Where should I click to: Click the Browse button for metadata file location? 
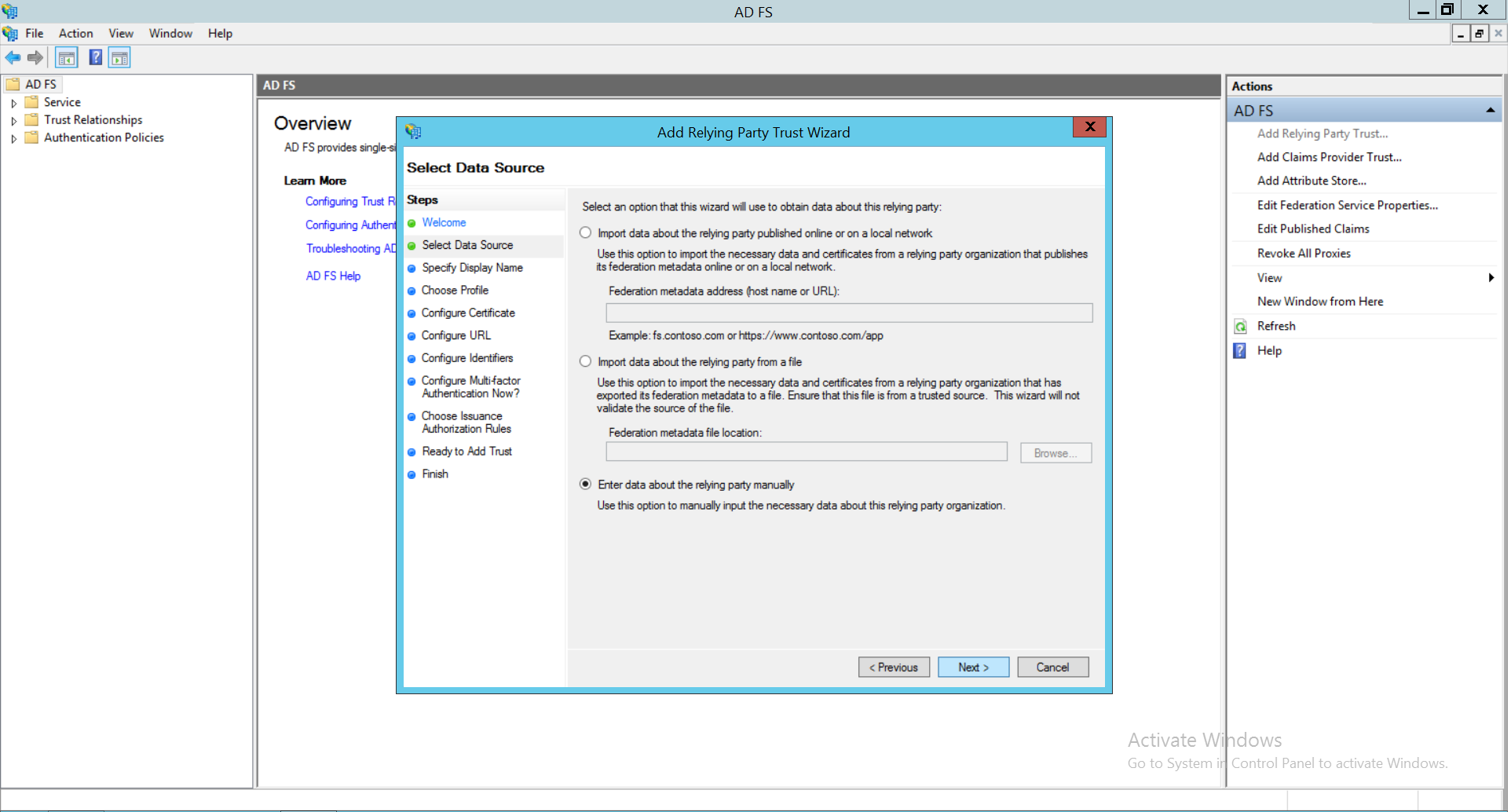[1055, 452]
